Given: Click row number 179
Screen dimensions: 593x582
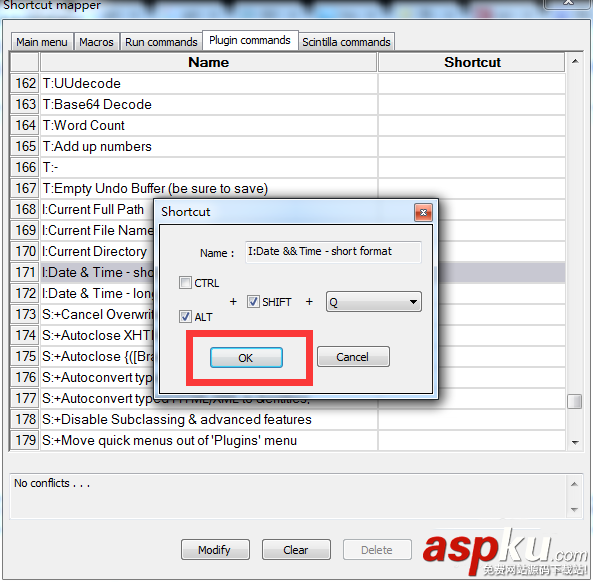Looking at the screenshot, I should 25,440.
